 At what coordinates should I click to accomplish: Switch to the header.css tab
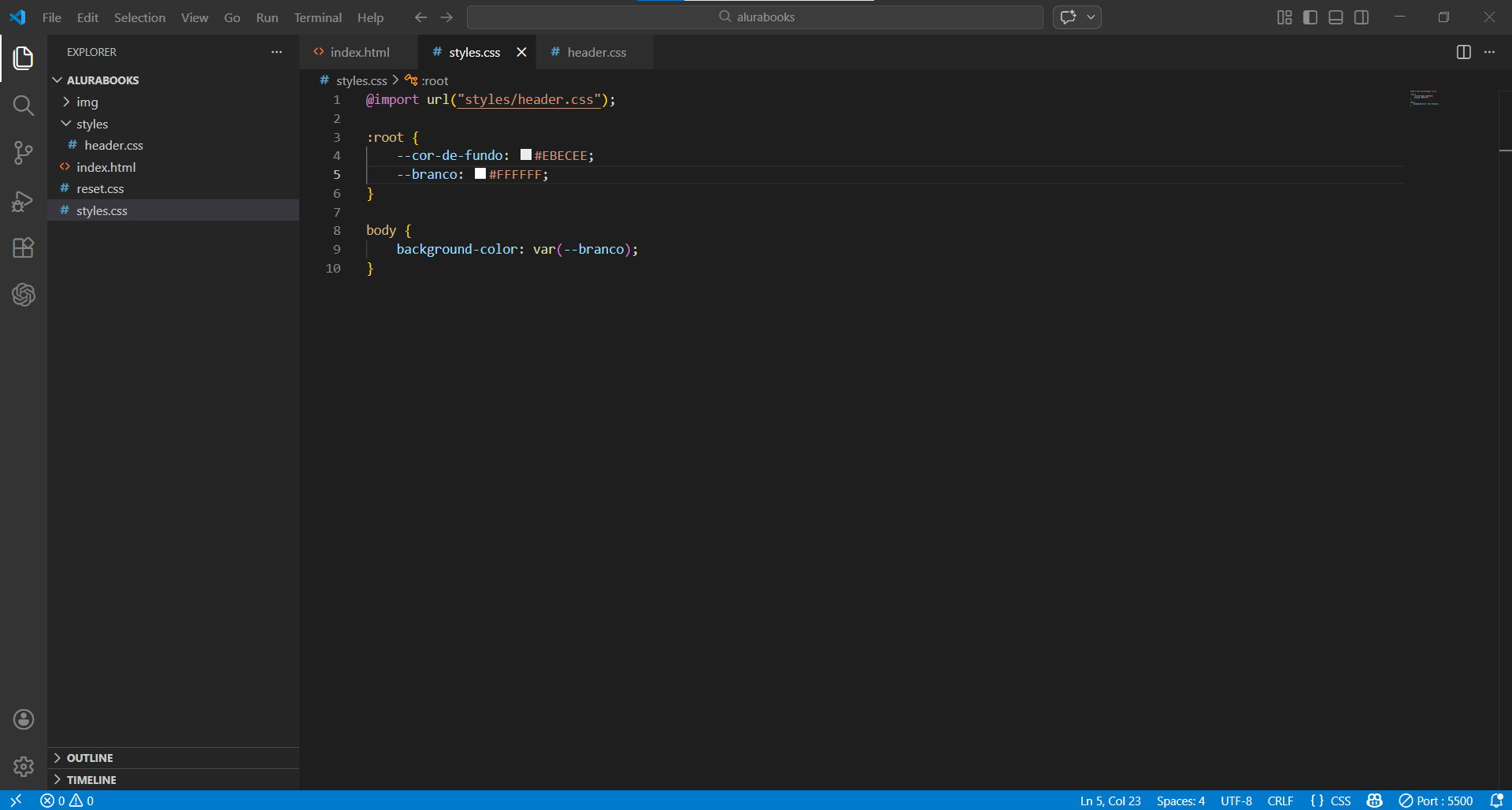pyautogui.click(x=596, y=53)
